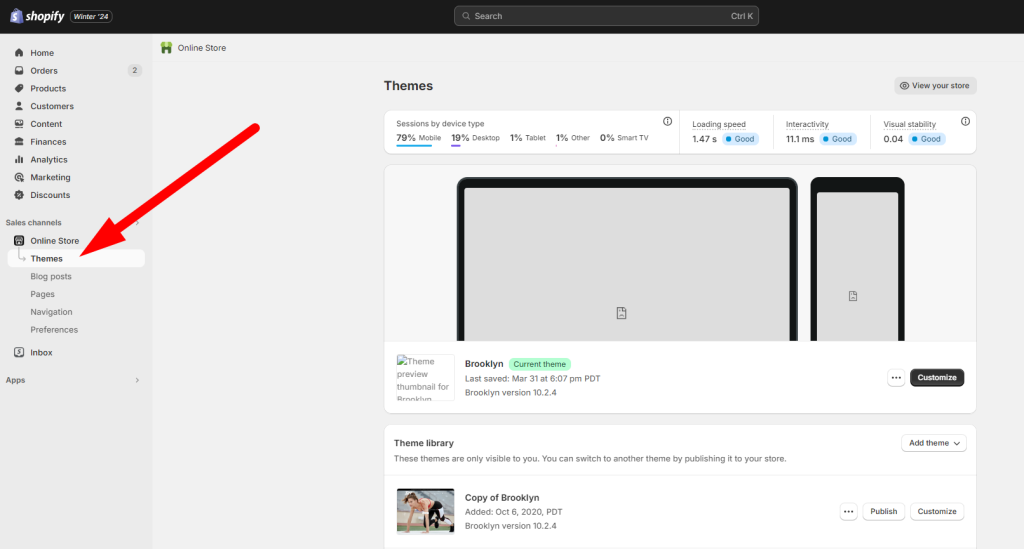
Task: Click the info icon beside Visual stability
Action: [x=965, y=121]
